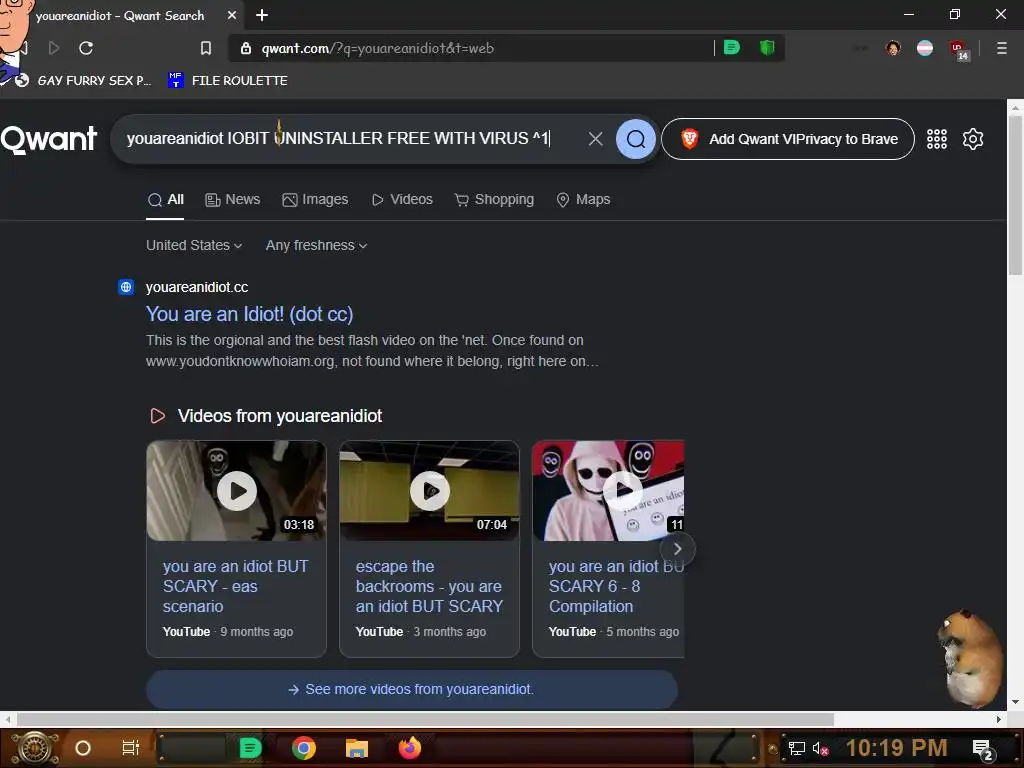Open You are an Idiot! (dot cc) result
Image resolution: width=1024 pixels, height=768 pixels.
[249, 314]
